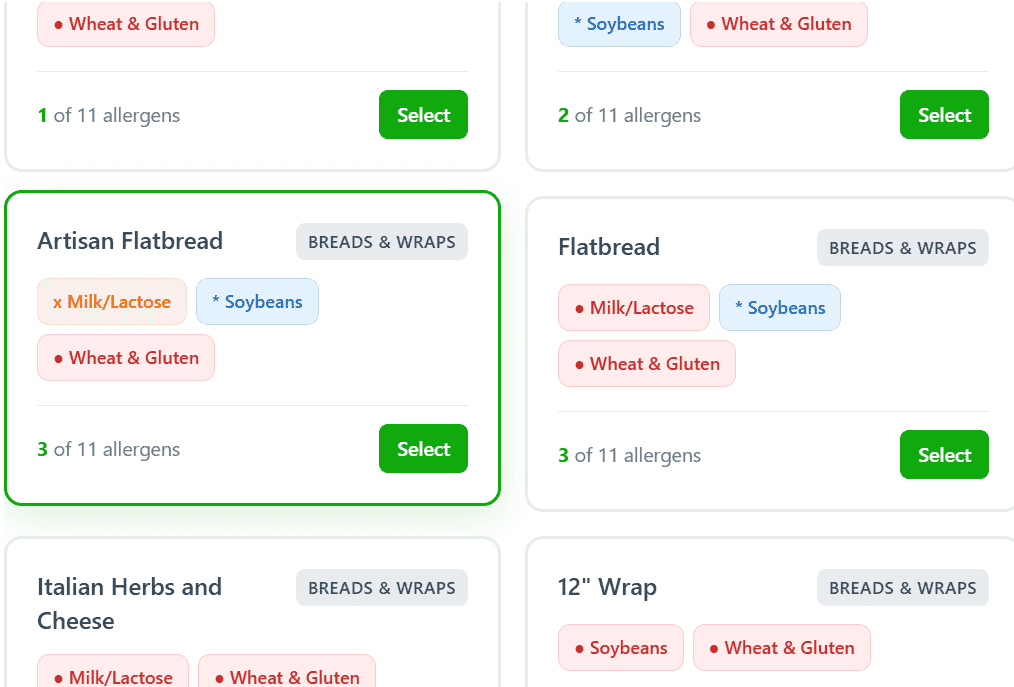Image resolution: width=1014 pixels, height=687 pixels.
Task: Click Wheat & Gluten tag on the Flatbread card
Action: coord(647,364)
